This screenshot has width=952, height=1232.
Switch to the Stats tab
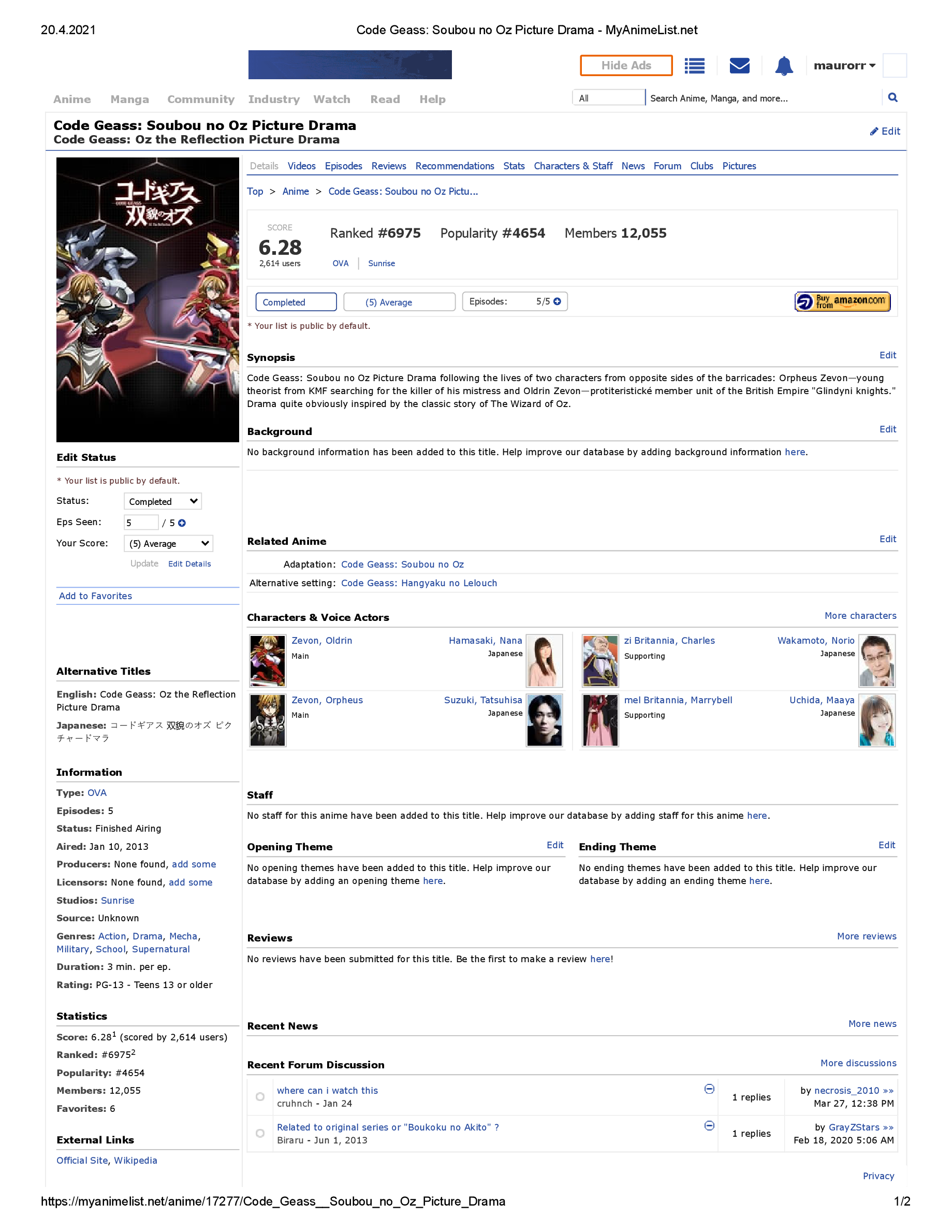pyautogui.click(x=514, y=166)
